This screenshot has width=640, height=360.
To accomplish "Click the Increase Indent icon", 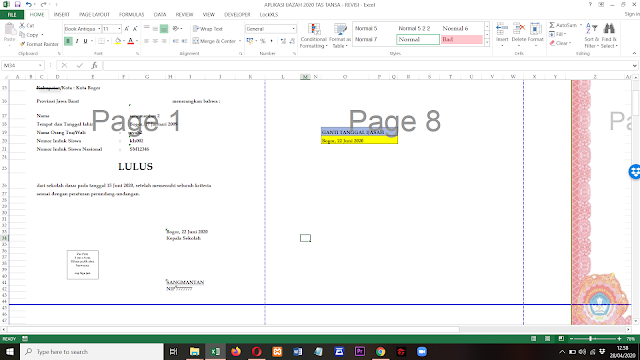I will pyautogui.click(x=184, y=41).
